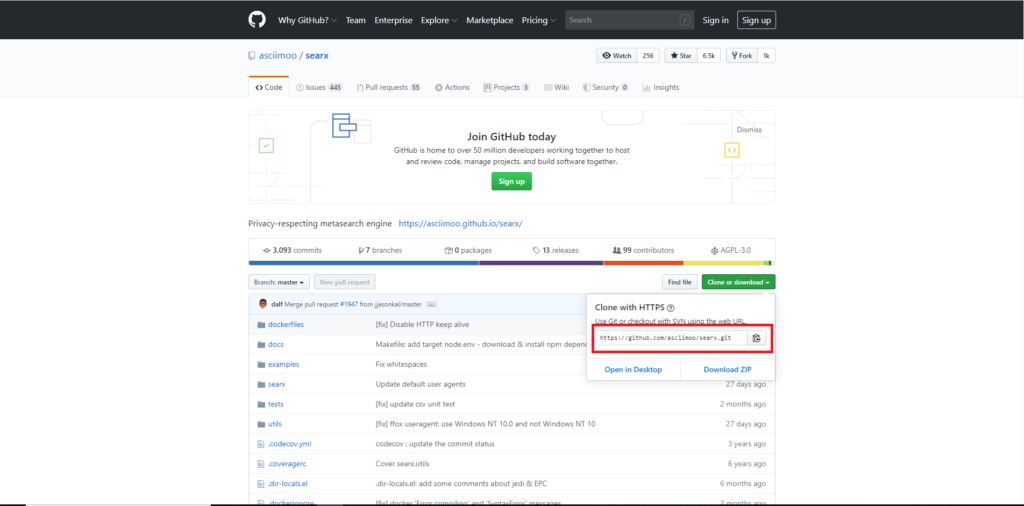The height and width of the screenshot is (506, 1024).
Task: Click the Fork button
Action: 742,56
